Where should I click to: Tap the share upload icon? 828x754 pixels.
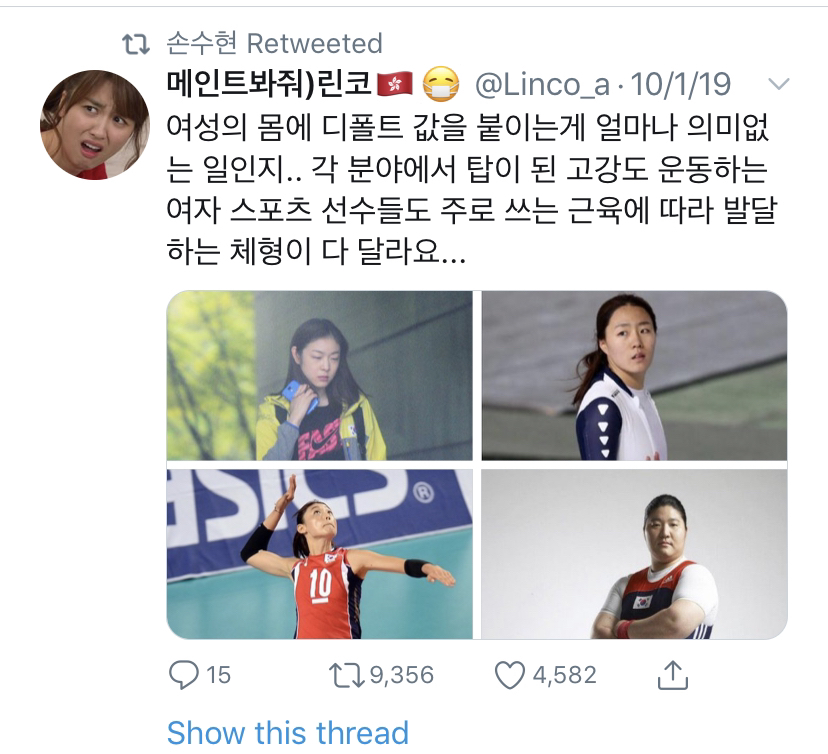tap(673, 675)
